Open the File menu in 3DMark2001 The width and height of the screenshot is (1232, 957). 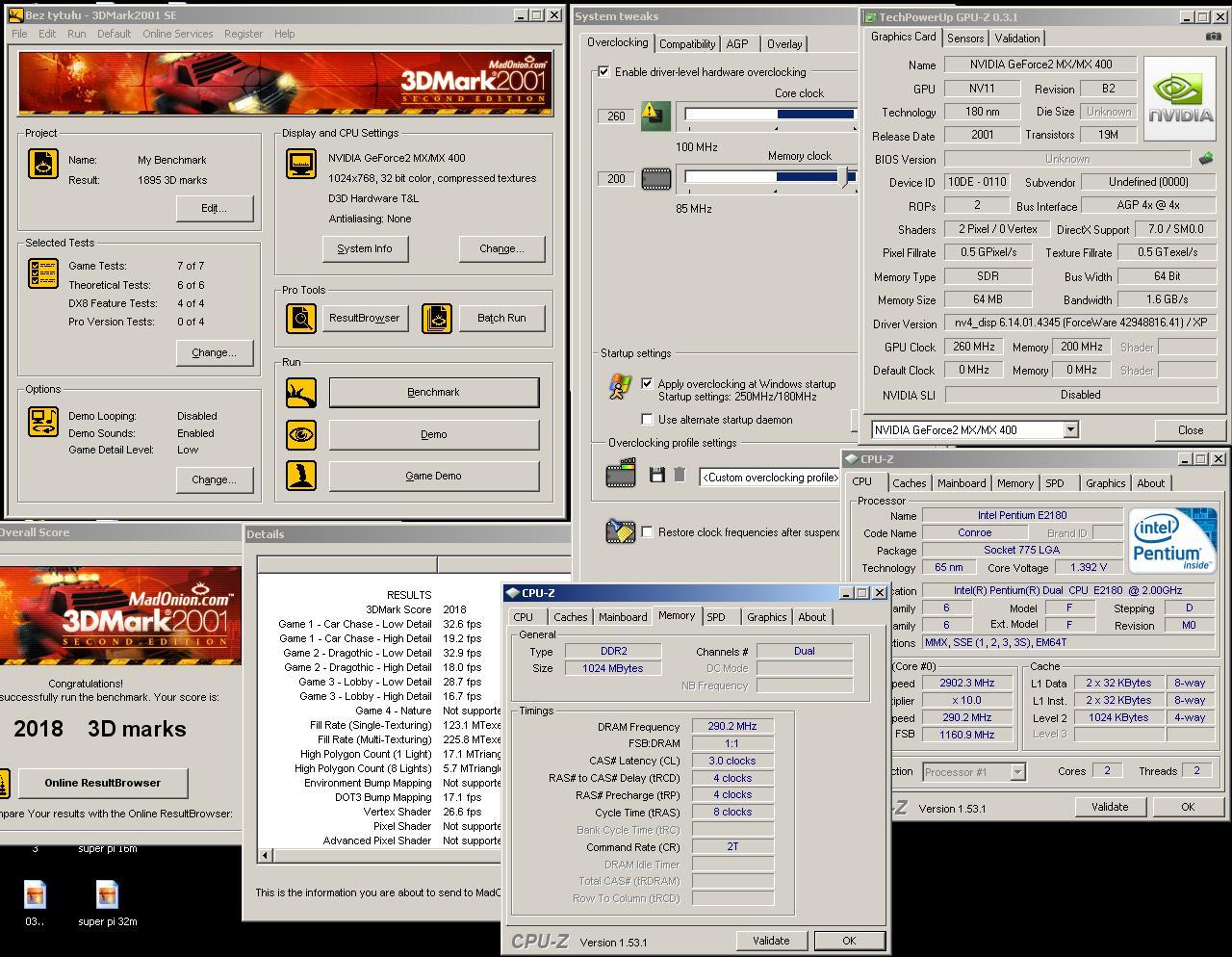click(x=19, y=34)
